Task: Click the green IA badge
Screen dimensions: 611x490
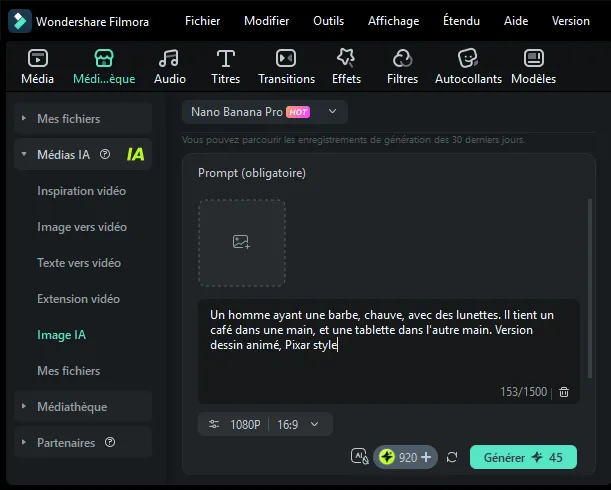Action: tap(135, 155)
